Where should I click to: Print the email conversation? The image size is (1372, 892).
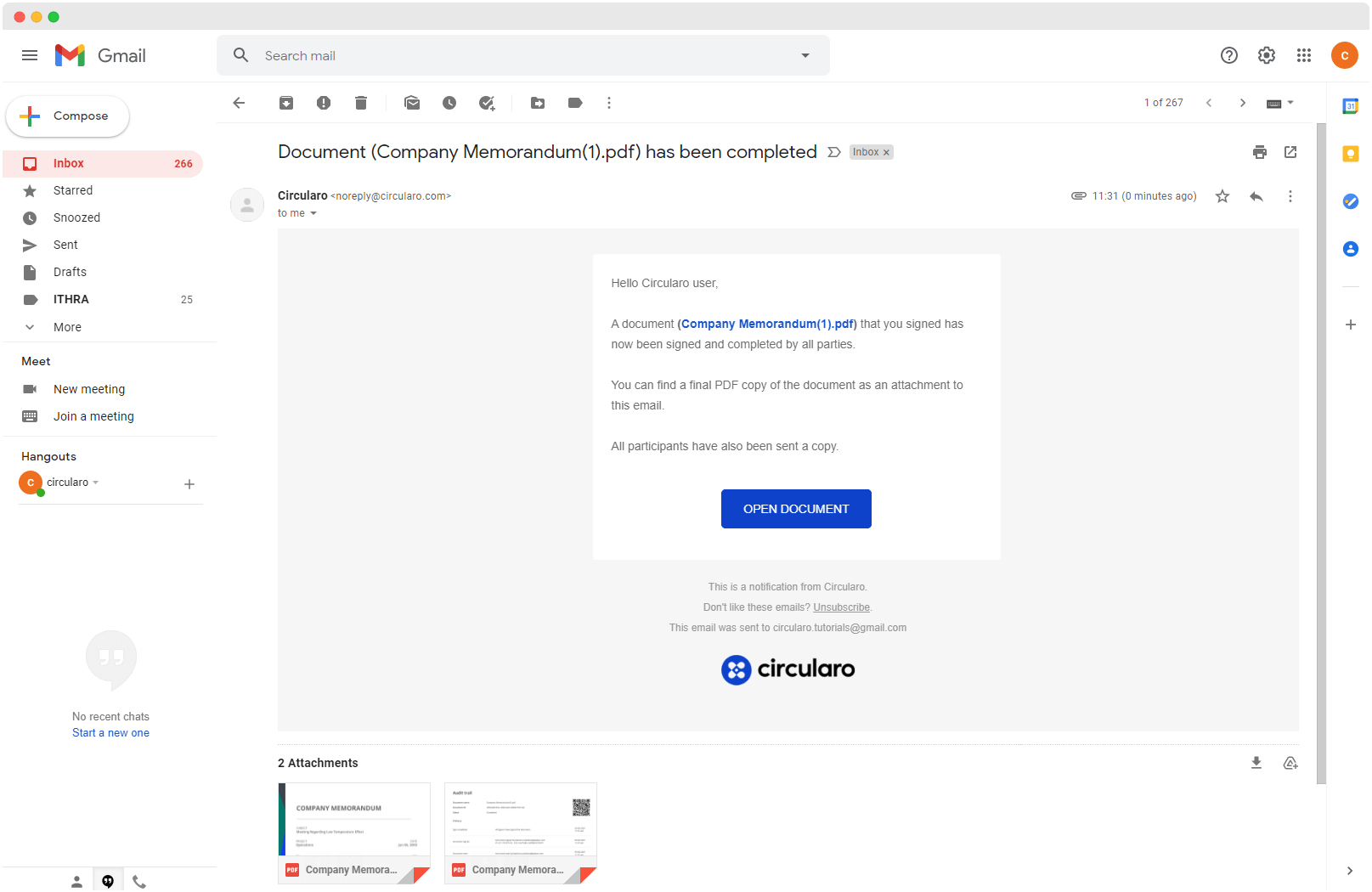pos(1260,152)
